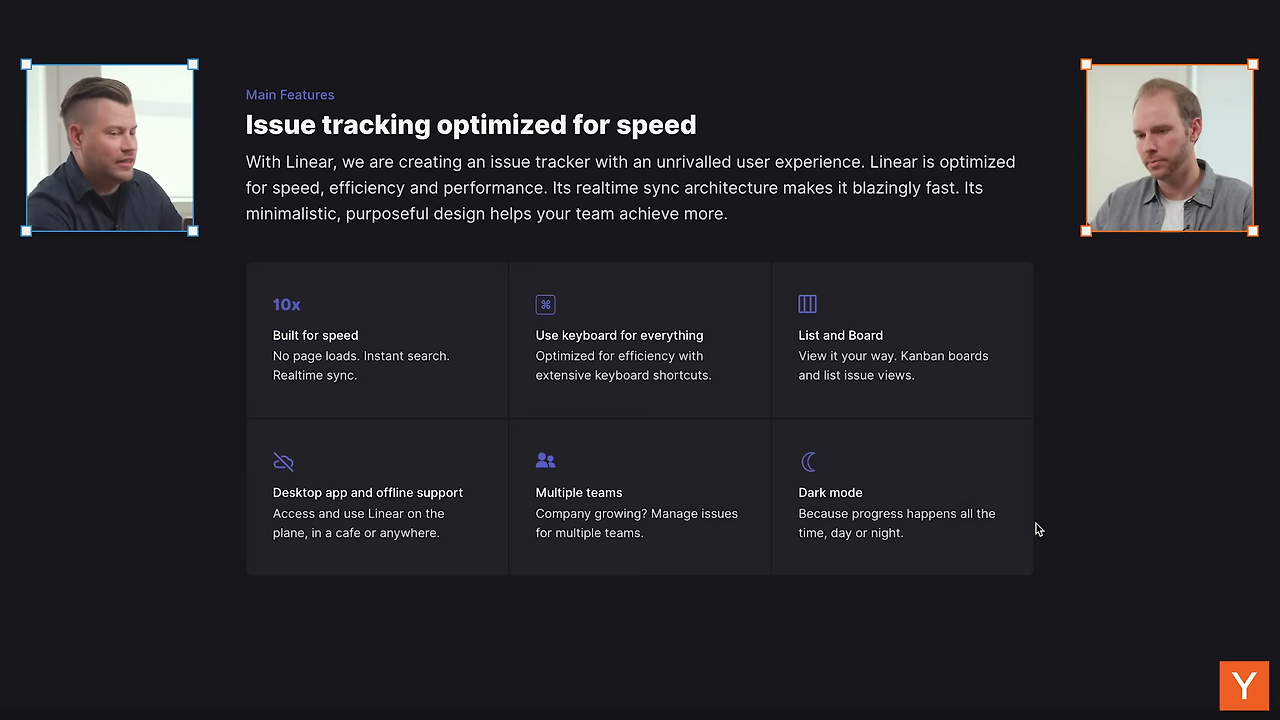This screenshot has height=720, width=1280.
Task: Click the Built for speed title
Action: pyautogui.click(x=315, y=335)
